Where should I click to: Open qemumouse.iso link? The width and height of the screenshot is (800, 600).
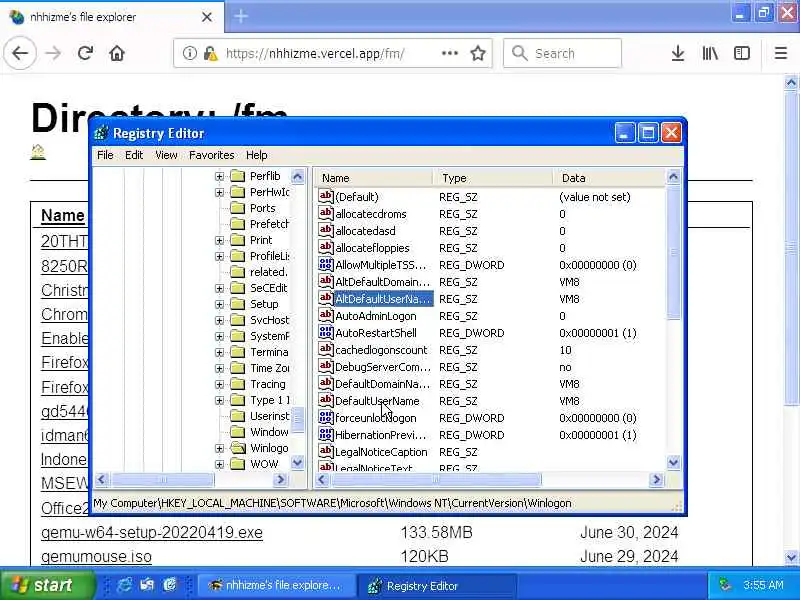point(96,556)
